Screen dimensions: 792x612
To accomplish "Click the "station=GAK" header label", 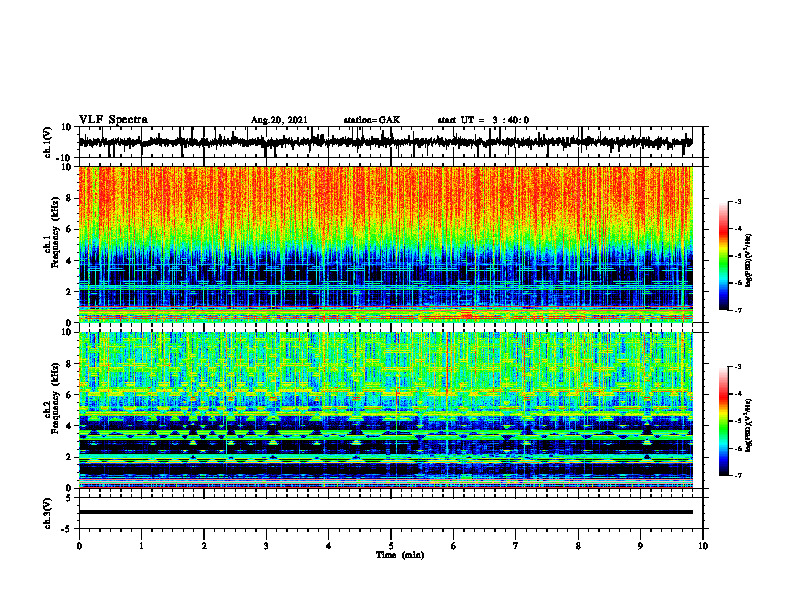I will 372,120.
